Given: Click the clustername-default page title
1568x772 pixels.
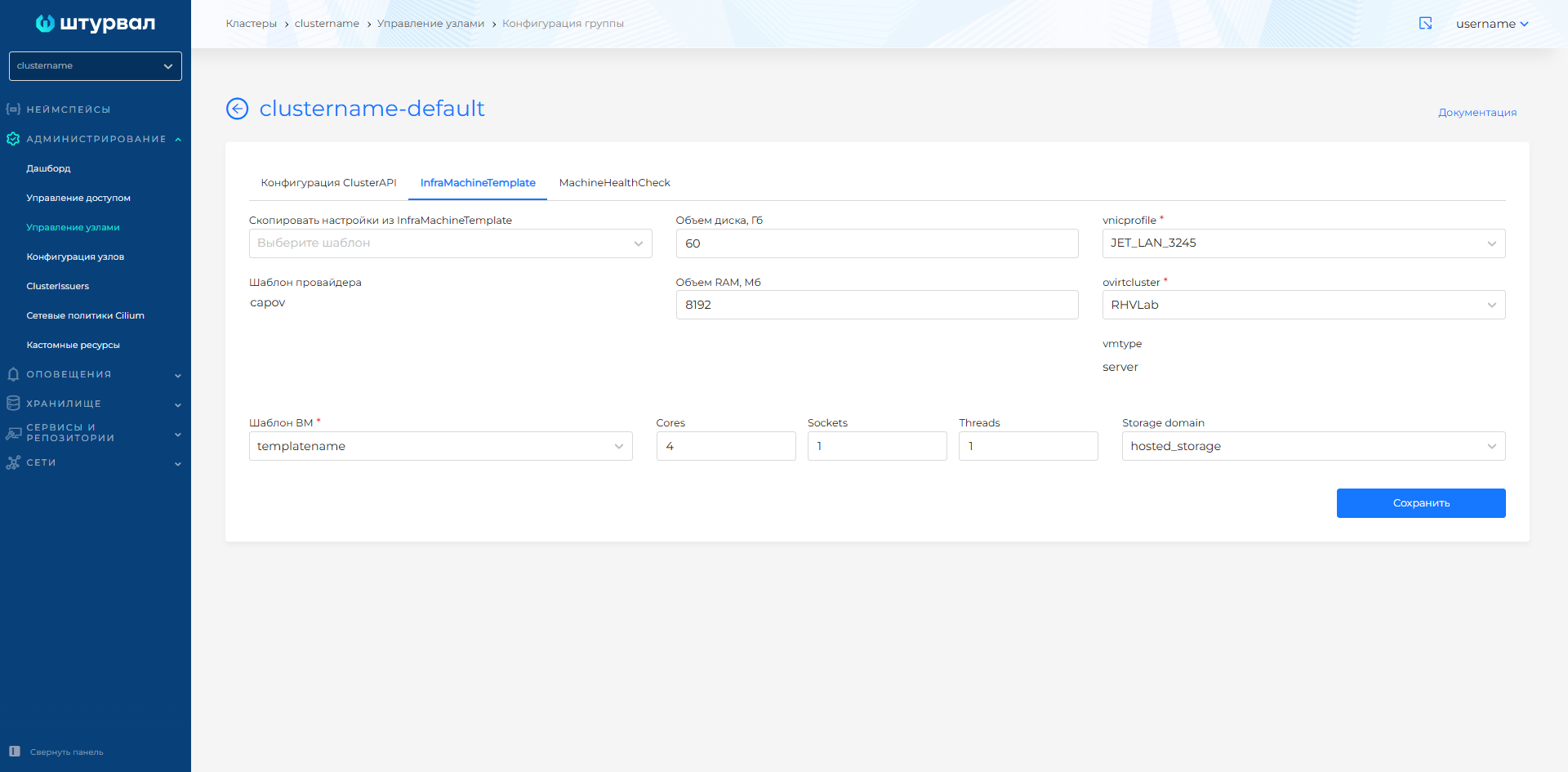Looking at the screenshot, I should click(x=372, y=109).
